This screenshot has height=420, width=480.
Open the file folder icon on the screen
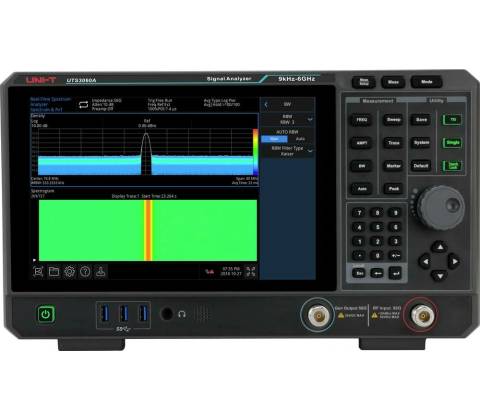click(54, 272)
